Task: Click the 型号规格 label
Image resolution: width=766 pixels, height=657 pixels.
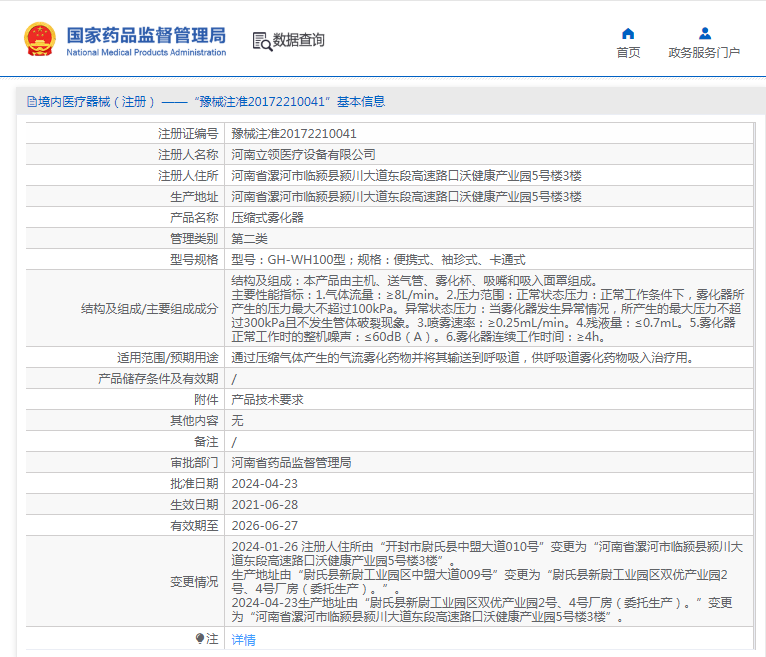Action: coord(194,260)
